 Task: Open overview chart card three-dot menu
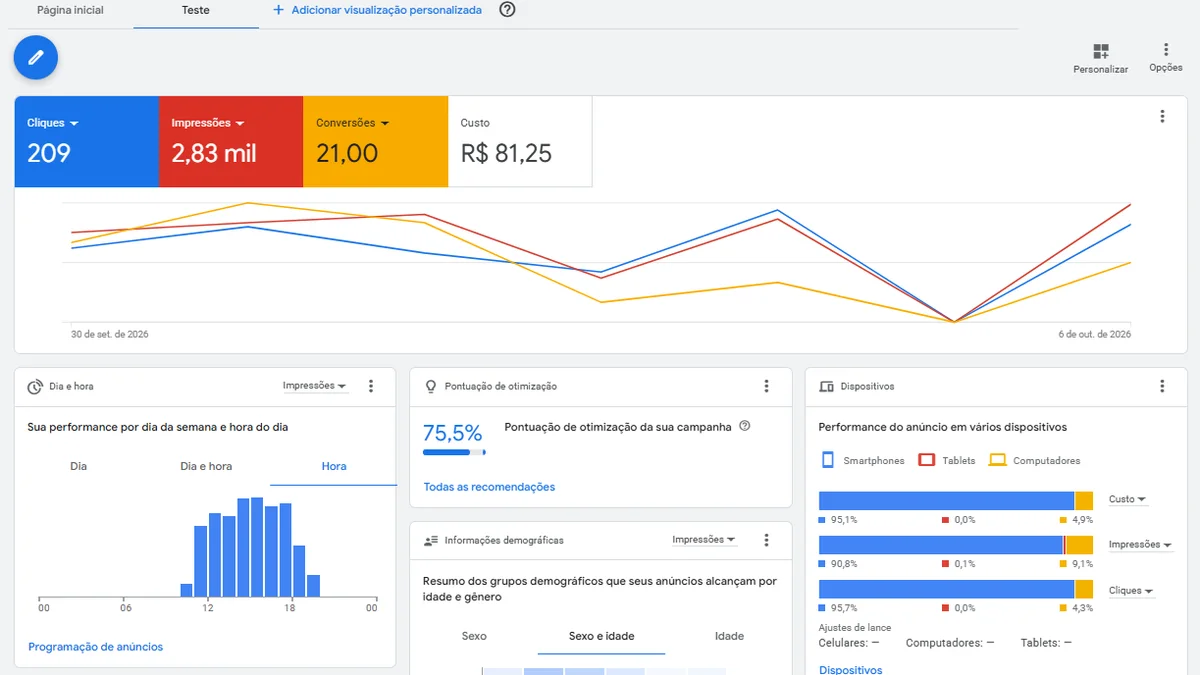coord(1162,116)
